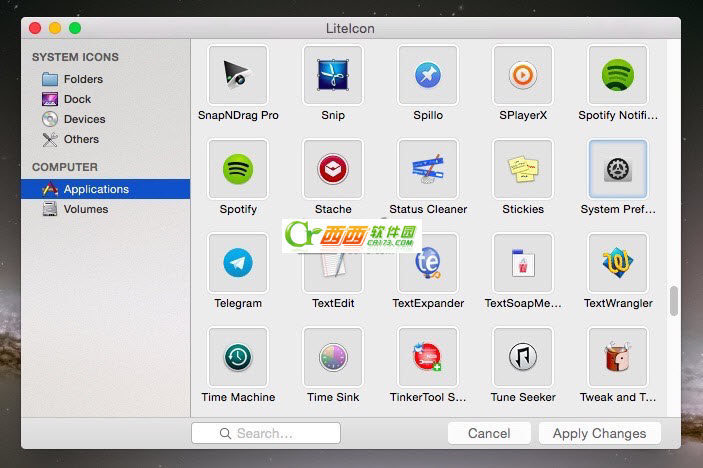The height and width of the screenshot is (468, 703).
Task: Click the System Preferences gear icon
Action: click(618, 169)
